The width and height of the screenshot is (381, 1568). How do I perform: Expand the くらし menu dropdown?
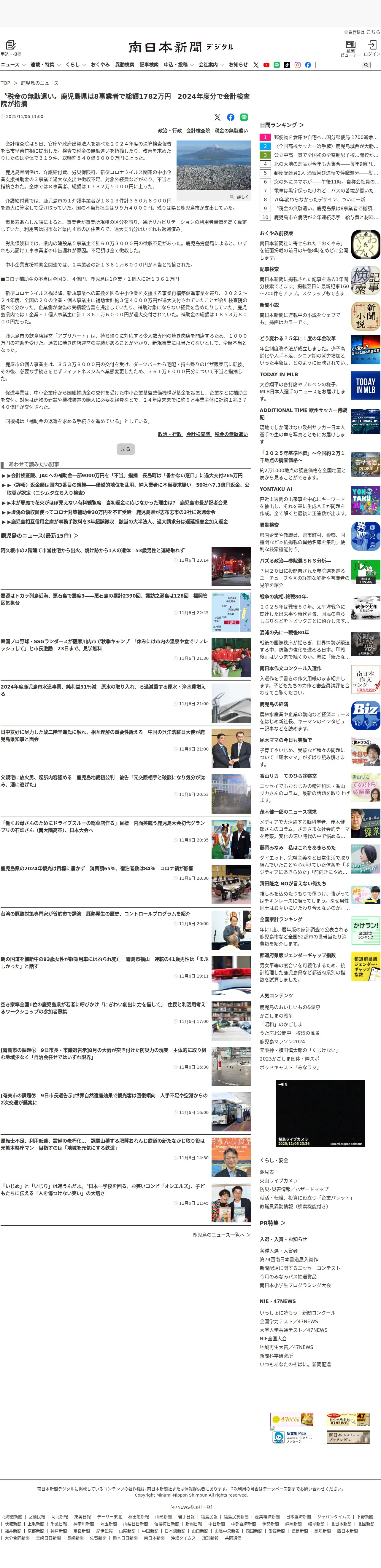tap(76, 65)
